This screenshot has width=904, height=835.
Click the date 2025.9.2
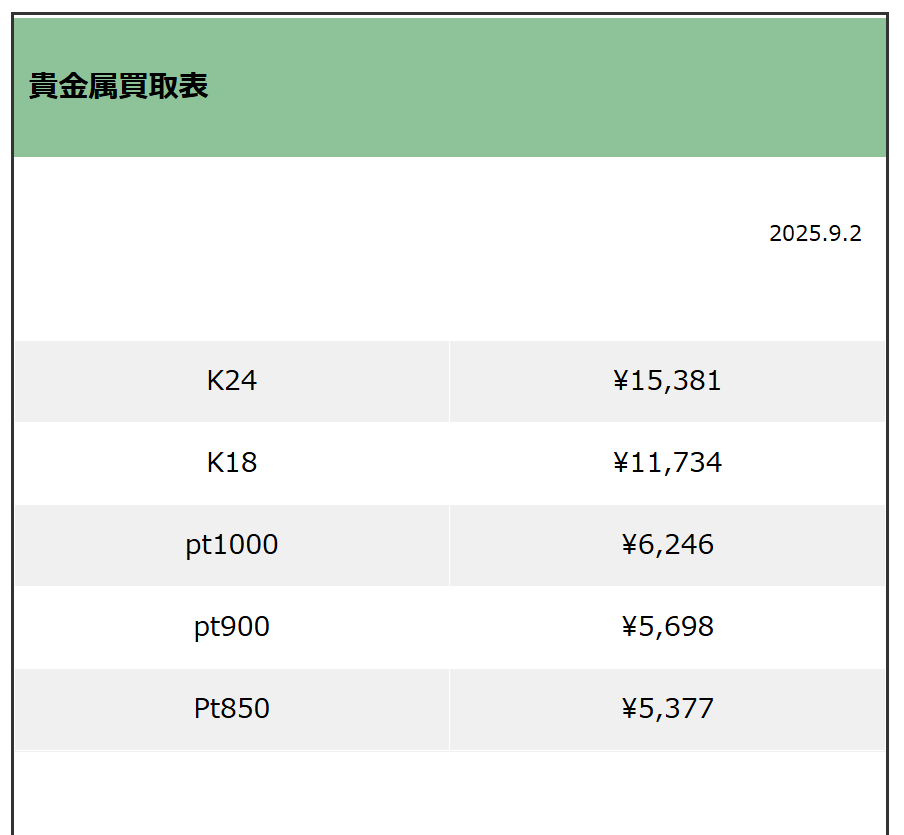[x=815, y=234]
